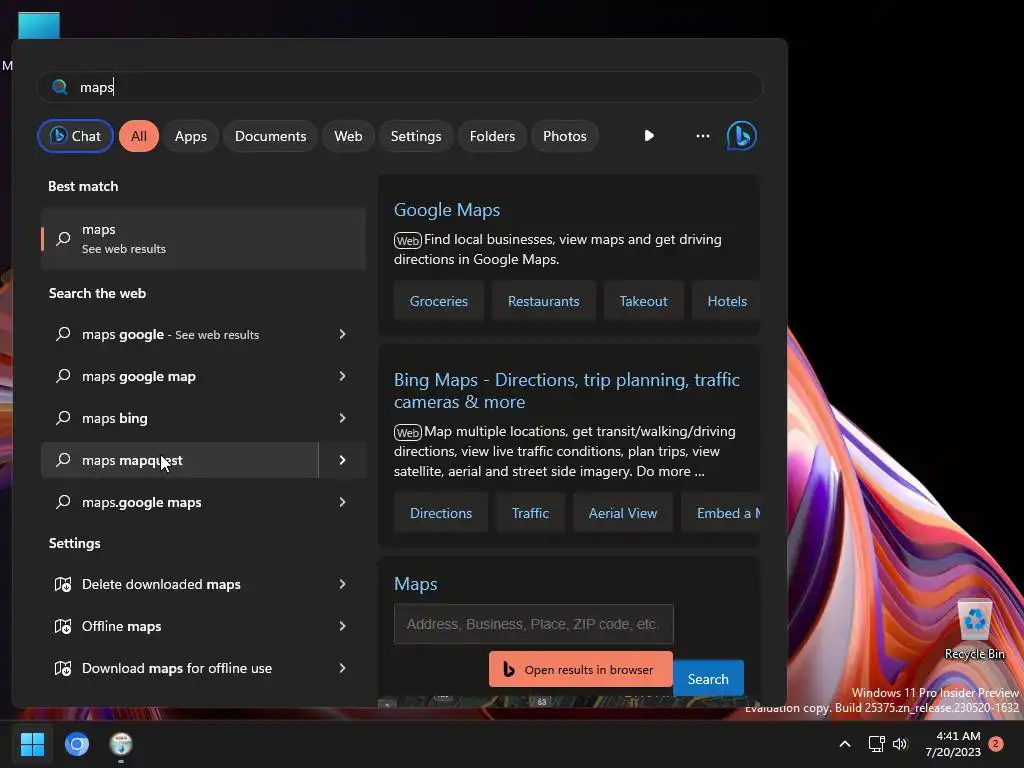The image size is (1024, 768).
Task: Click the Directions quick link
Action: pyautogui.click(x=441, y=513)
